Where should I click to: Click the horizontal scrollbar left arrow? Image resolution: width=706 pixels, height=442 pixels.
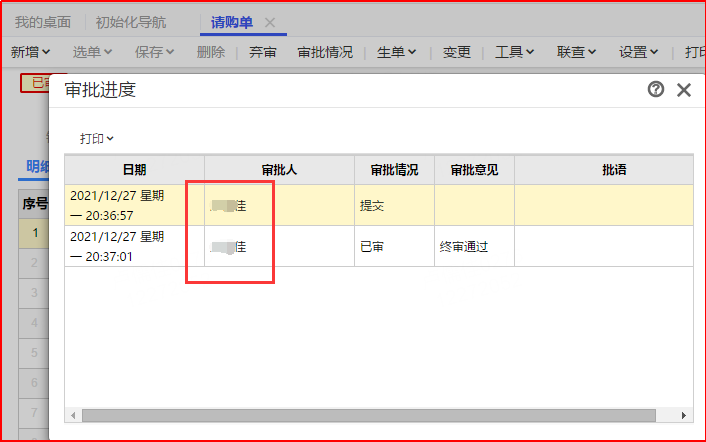point(73,415)
